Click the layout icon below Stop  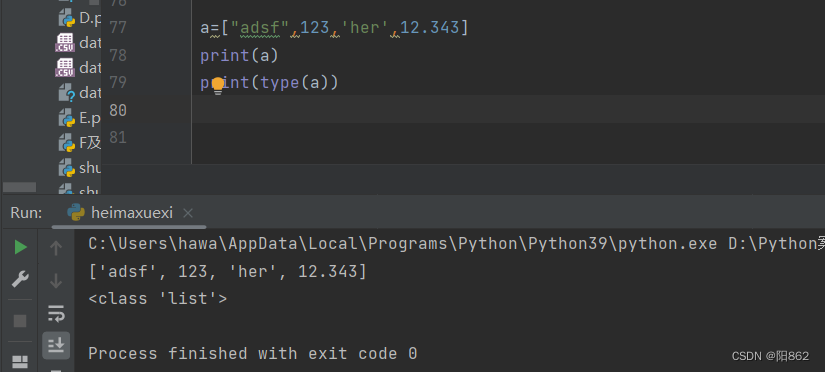pyautogui.click(x=20, y=361)
